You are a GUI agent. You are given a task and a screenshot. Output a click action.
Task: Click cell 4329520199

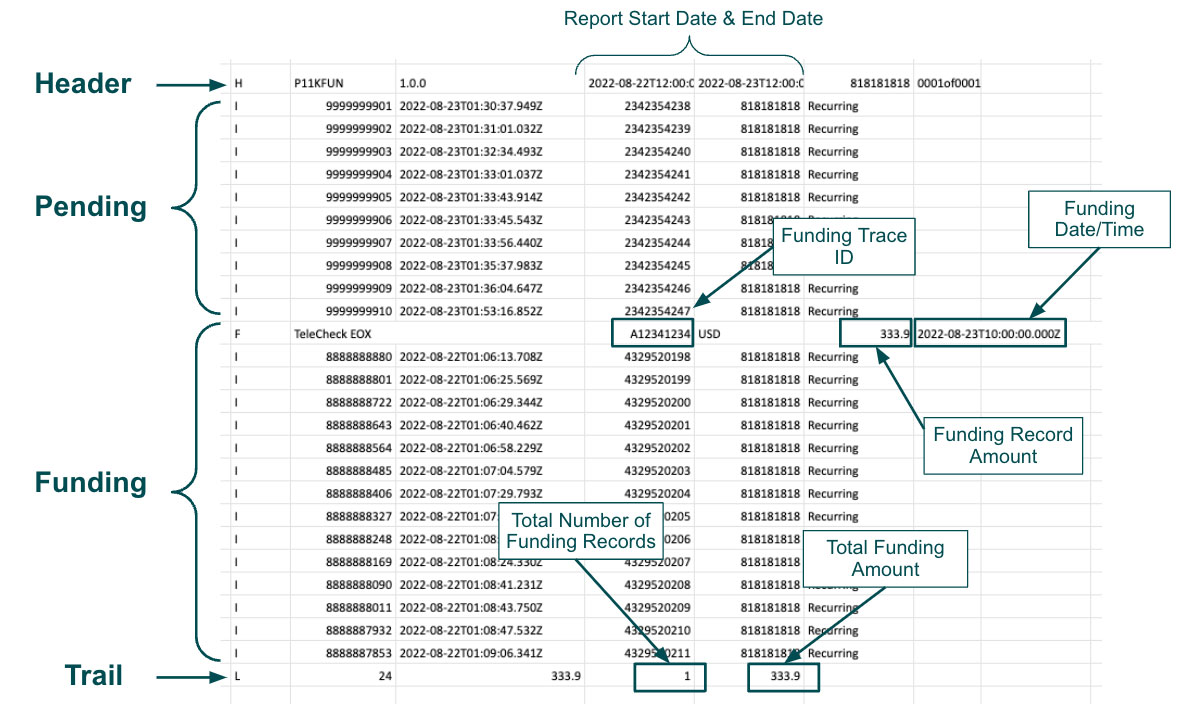point(657,379)
